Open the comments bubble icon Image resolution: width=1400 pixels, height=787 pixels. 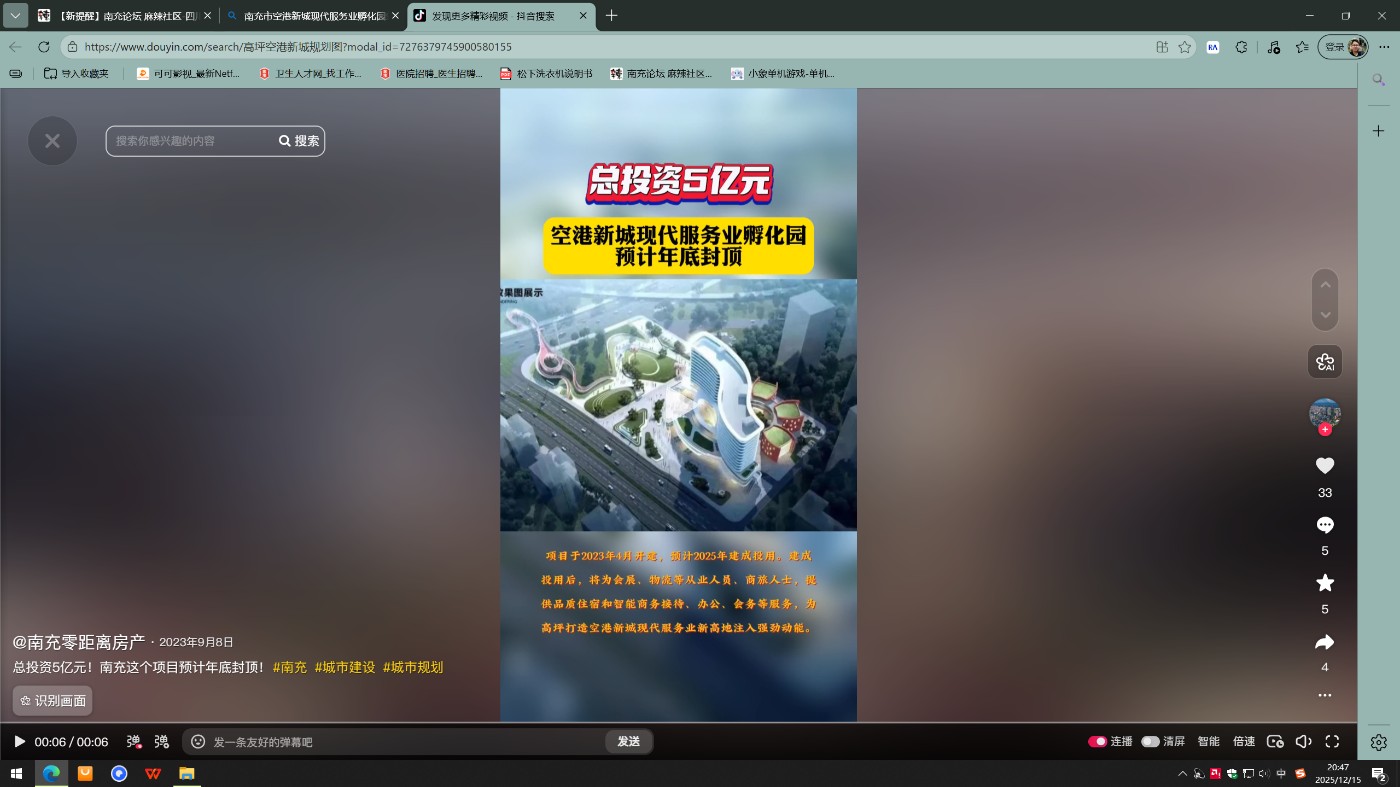[1324, 525]
